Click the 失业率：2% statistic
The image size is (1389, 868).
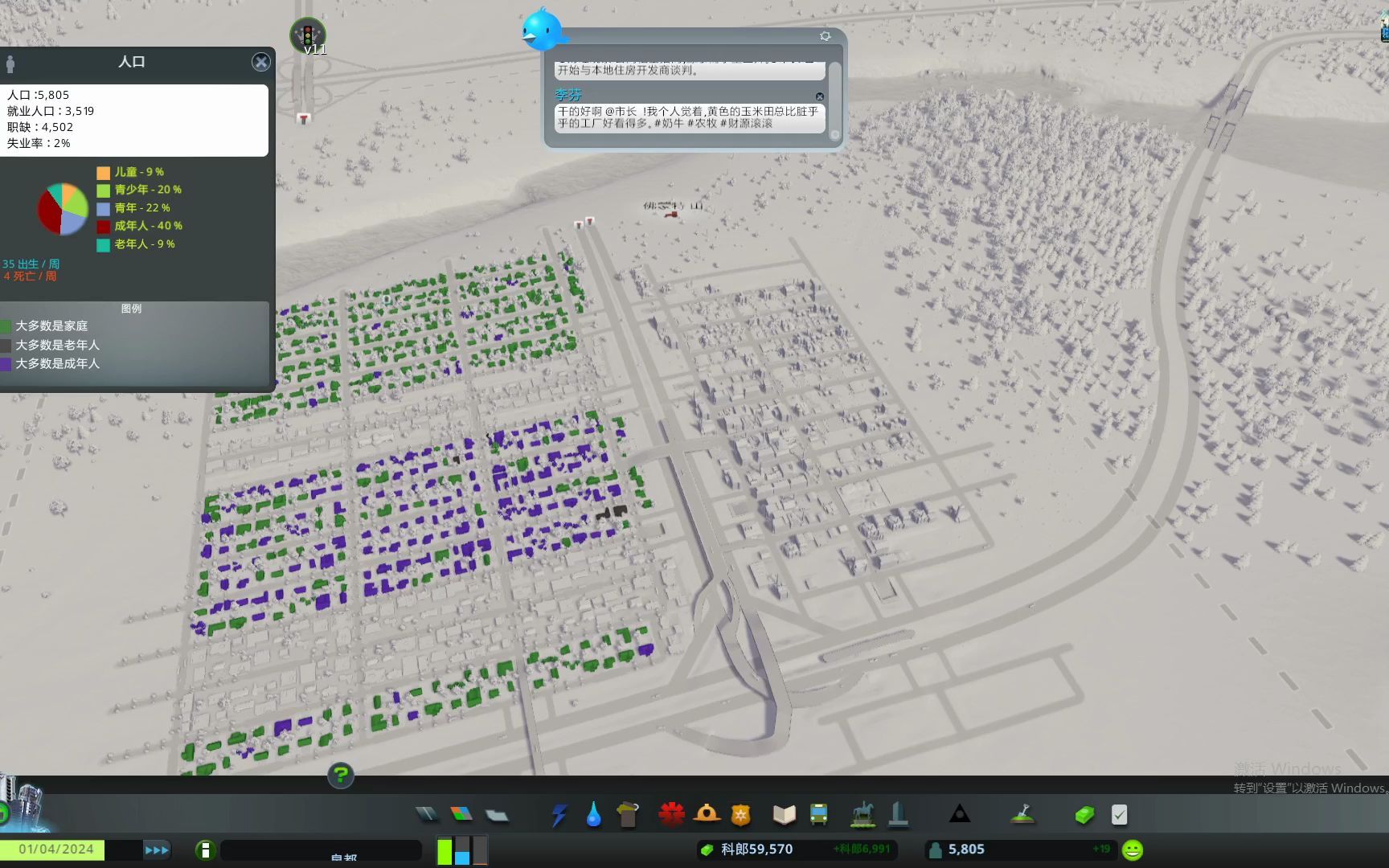click(39, 143)
